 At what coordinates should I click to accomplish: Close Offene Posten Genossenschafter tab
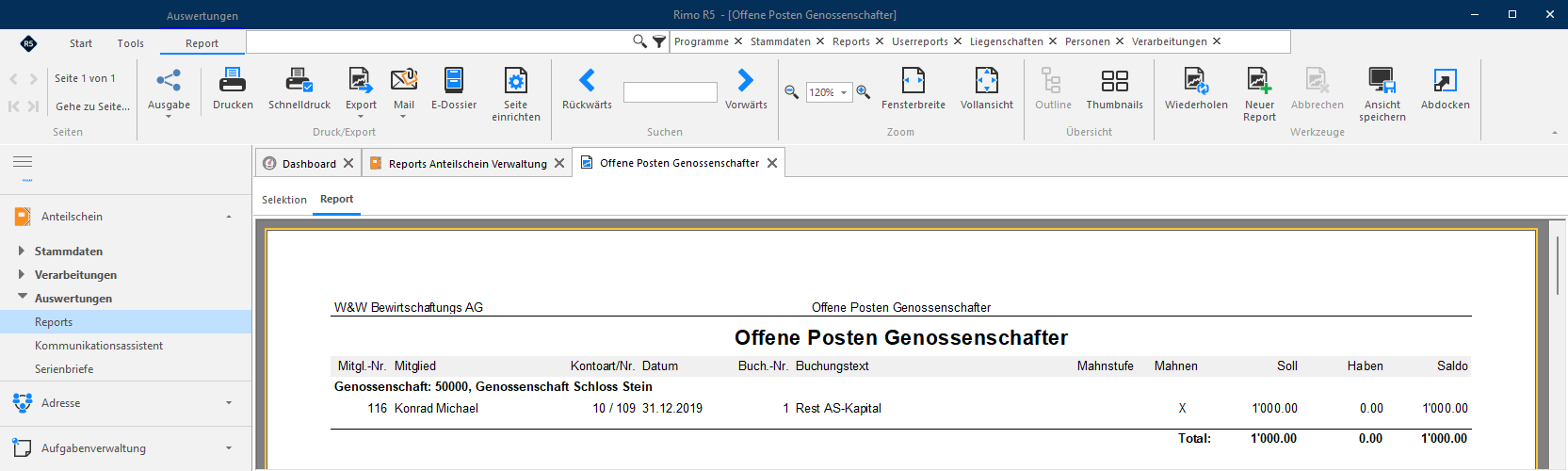[772, 163]
